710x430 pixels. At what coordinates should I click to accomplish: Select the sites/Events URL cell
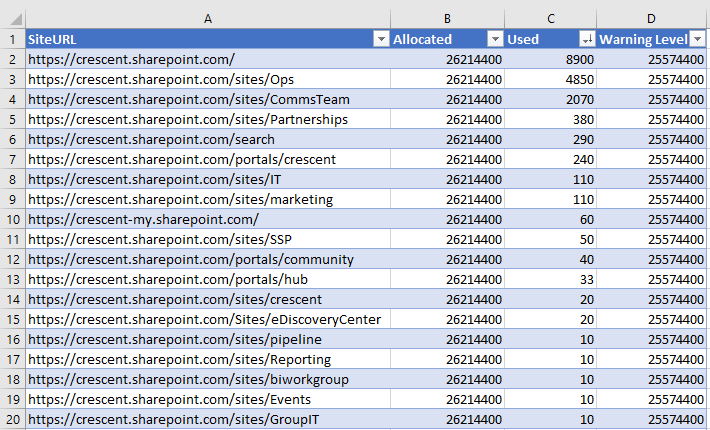pyautogui.click(x=208, y=399)
